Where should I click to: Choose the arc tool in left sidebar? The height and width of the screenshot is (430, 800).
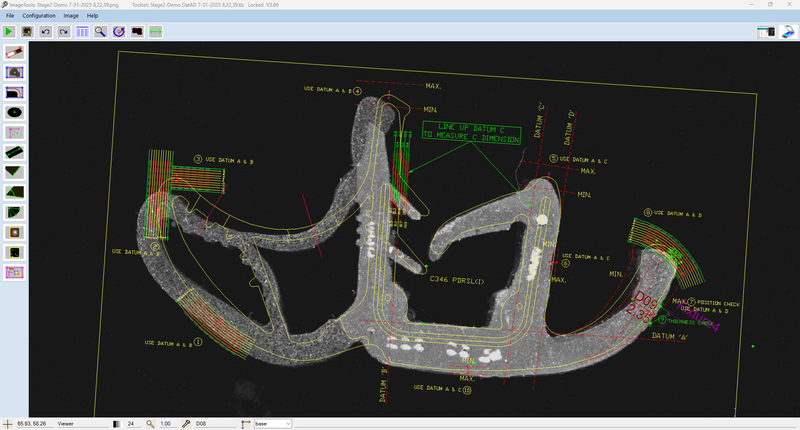[x=15, y=92]
